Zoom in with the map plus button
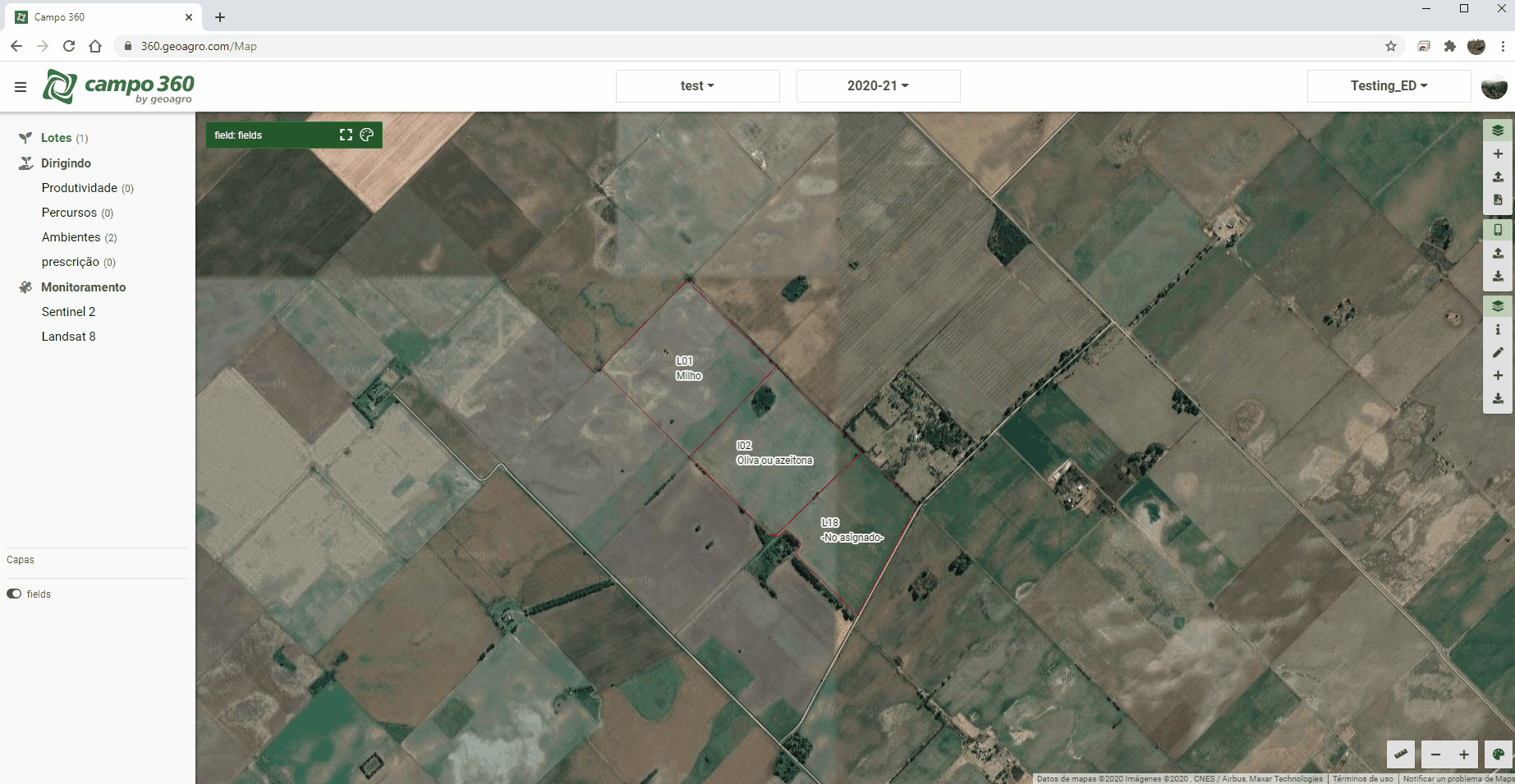Viewport: 1515px width, 784px height. [1463, 754]
